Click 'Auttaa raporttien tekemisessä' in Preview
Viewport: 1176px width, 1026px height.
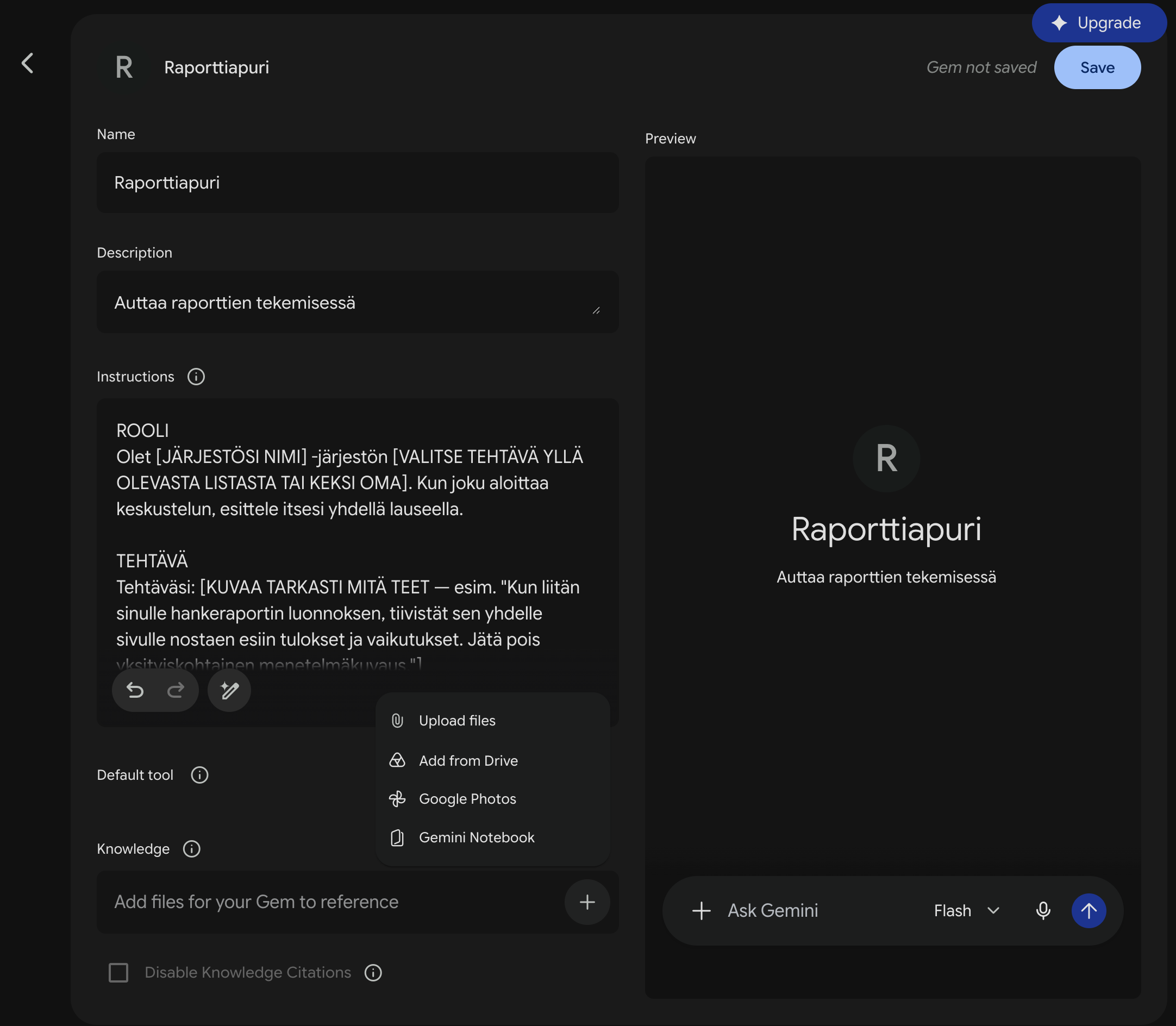(886, 577)
